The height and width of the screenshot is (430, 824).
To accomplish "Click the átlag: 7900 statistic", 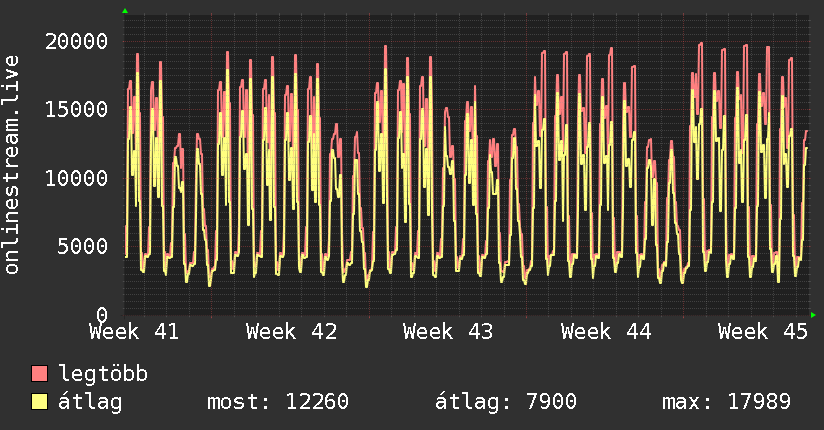I will point(506,402).
